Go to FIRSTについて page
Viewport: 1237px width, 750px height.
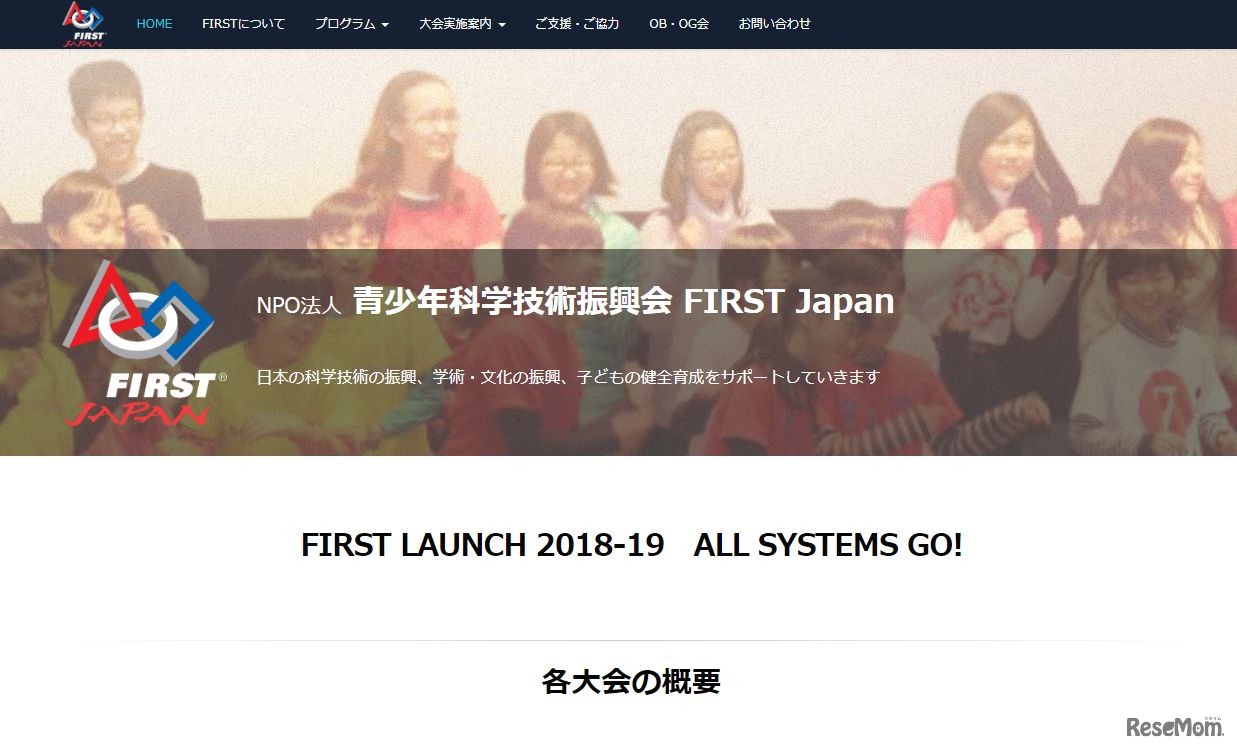(243, 24)
